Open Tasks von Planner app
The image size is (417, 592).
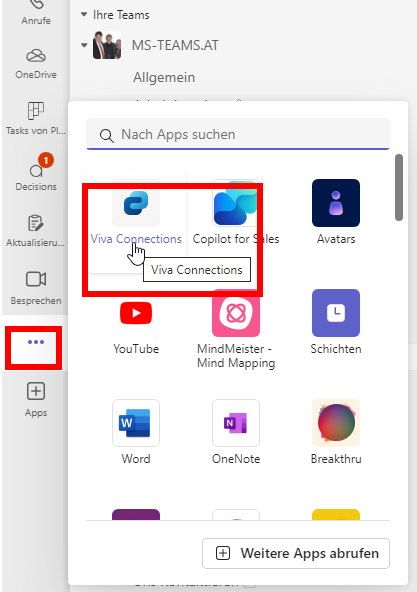point(36,118)
